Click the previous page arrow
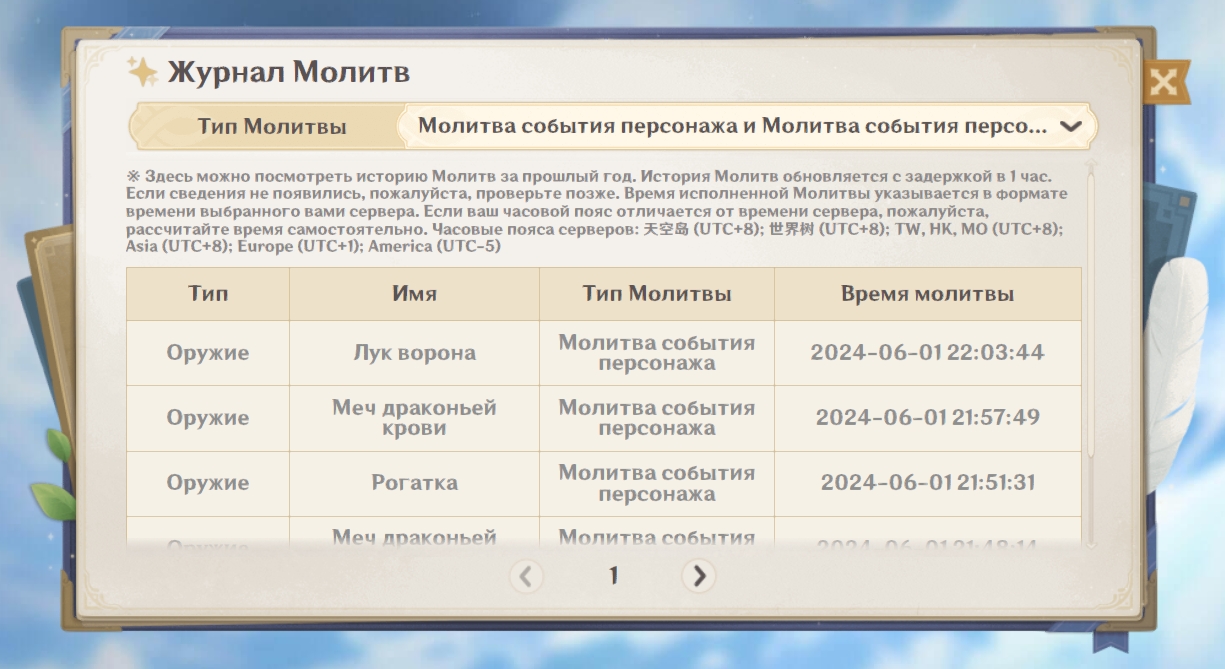 tap(526, 576)
